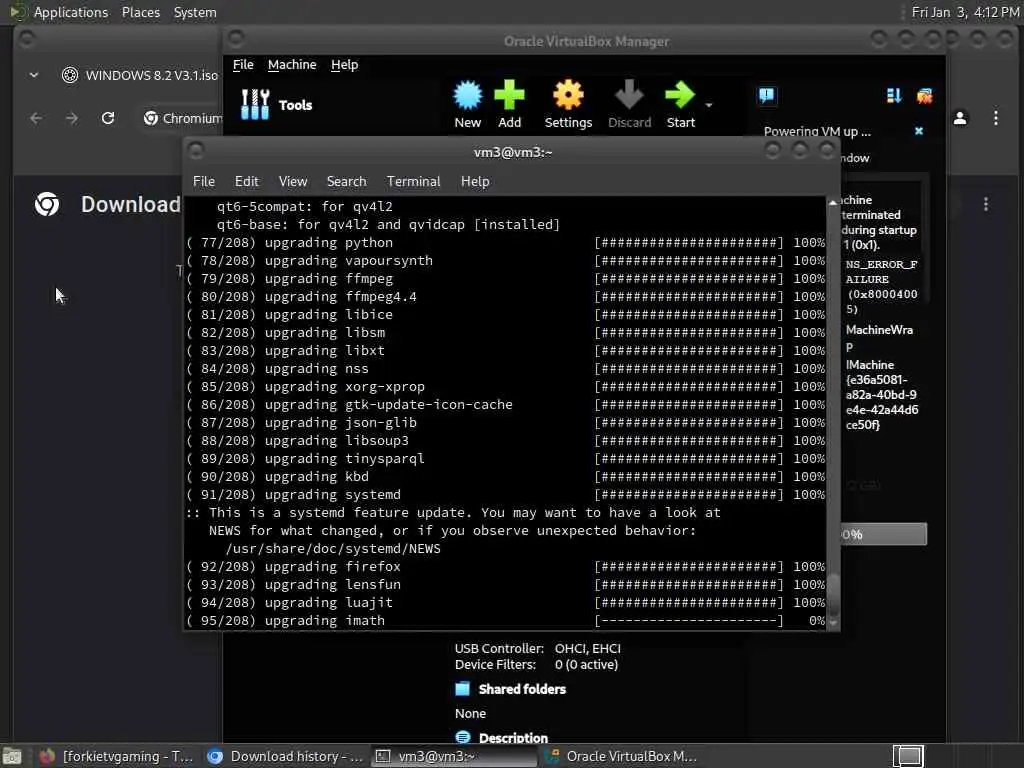Click the notification center icon in VirtualBox
The image size is (1024, 768).
[767, 96]
